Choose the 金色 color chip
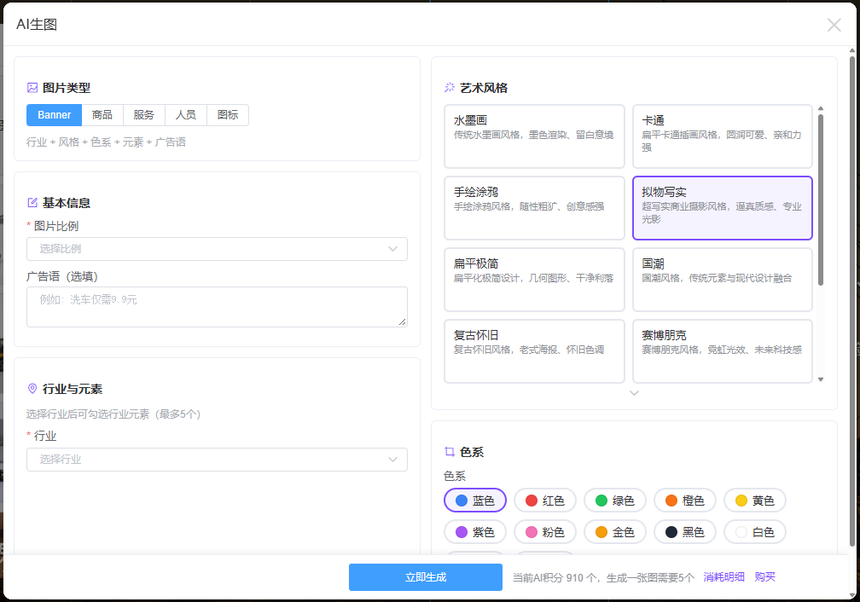The height and width of the screenshot is (602, 860). click(615, 532)
